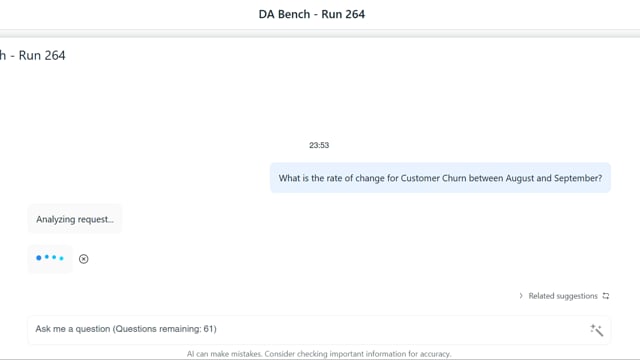Click the 23:53 timestamp above the message

(x=319, y=145)
